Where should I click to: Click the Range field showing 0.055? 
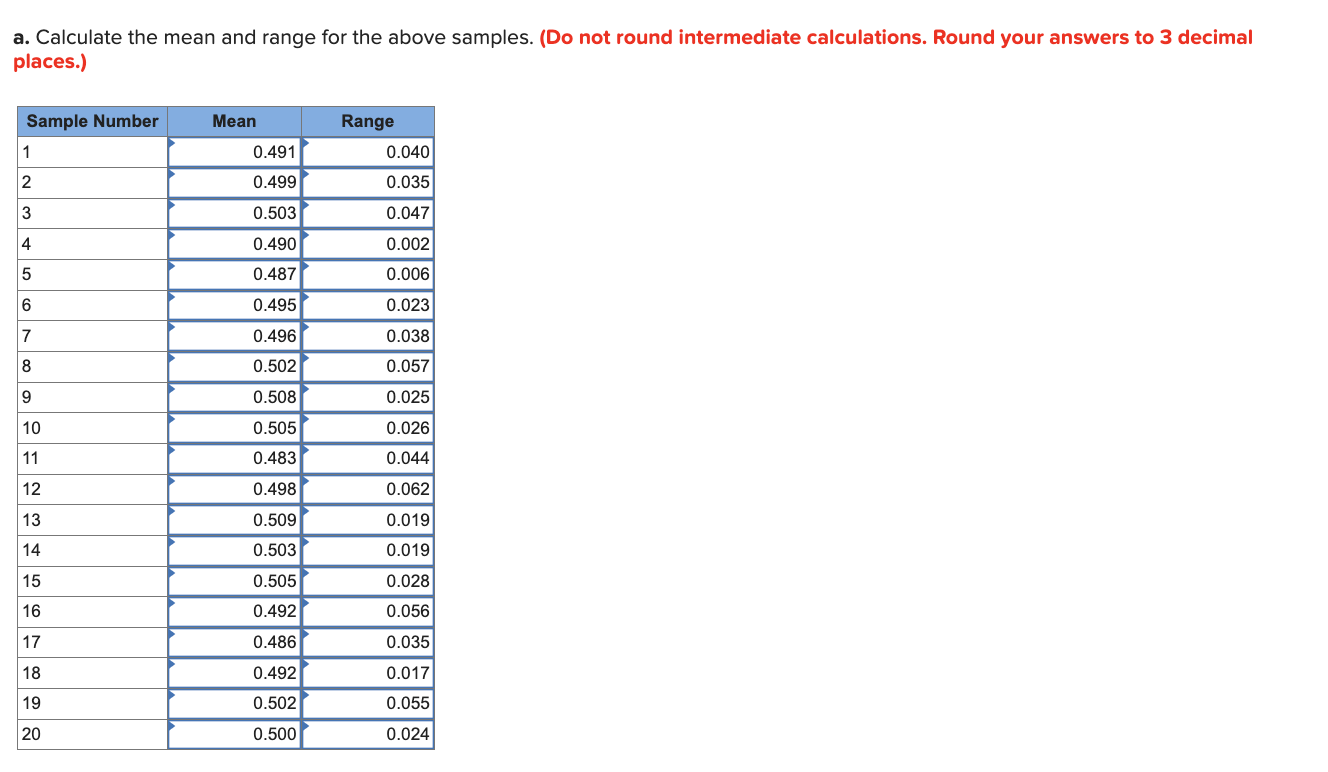coord(368,703)
